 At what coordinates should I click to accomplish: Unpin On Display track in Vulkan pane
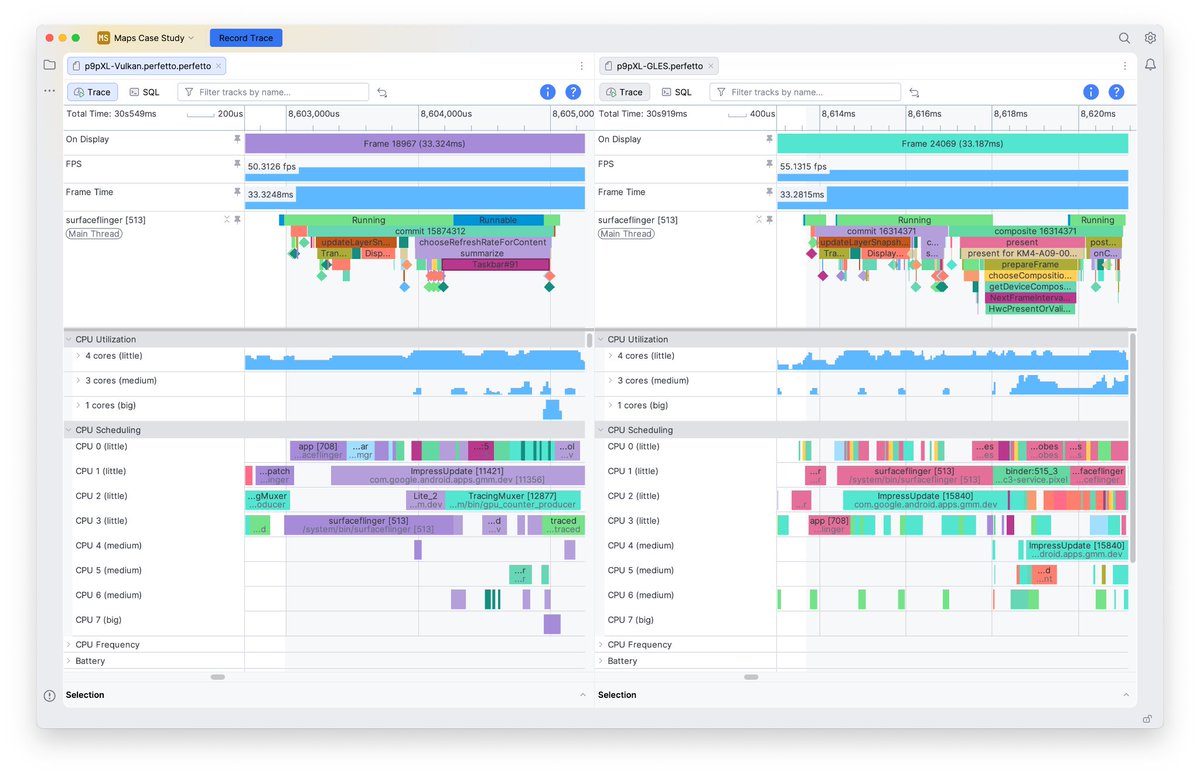point(238,139)
